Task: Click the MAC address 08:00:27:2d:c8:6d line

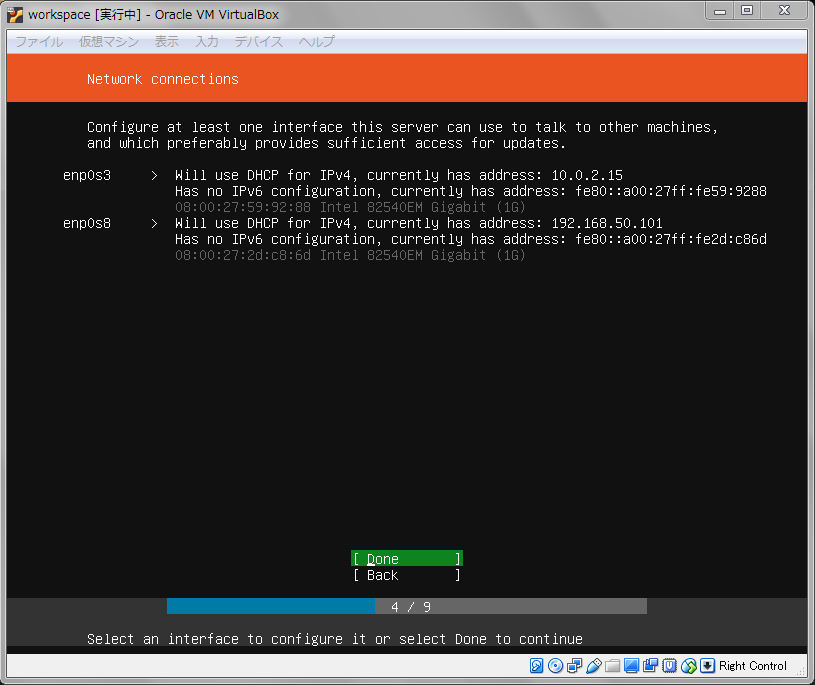Action: tap(350, 255)
